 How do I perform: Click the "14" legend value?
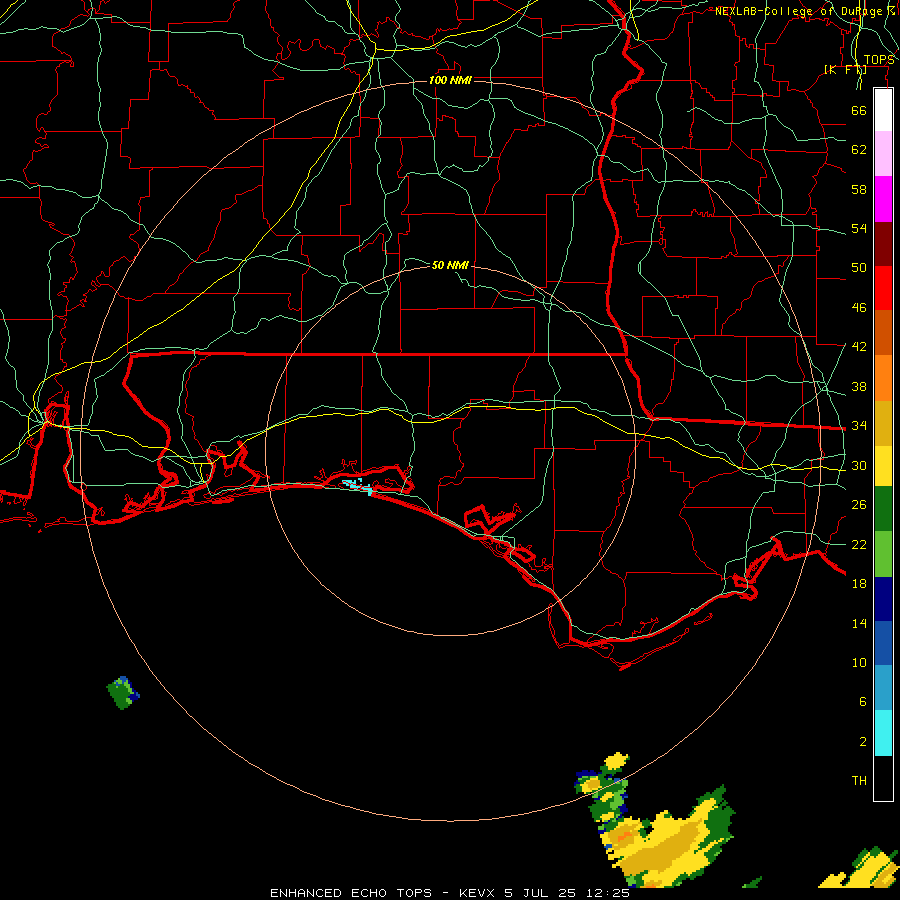pos(859,623)
